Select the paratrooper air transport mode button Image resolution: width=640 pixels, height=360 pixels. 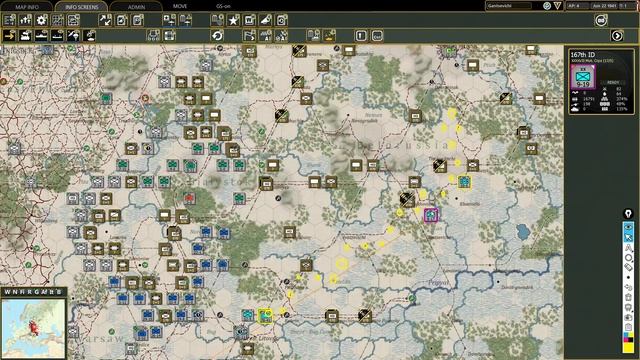click(x=73, y=36)
